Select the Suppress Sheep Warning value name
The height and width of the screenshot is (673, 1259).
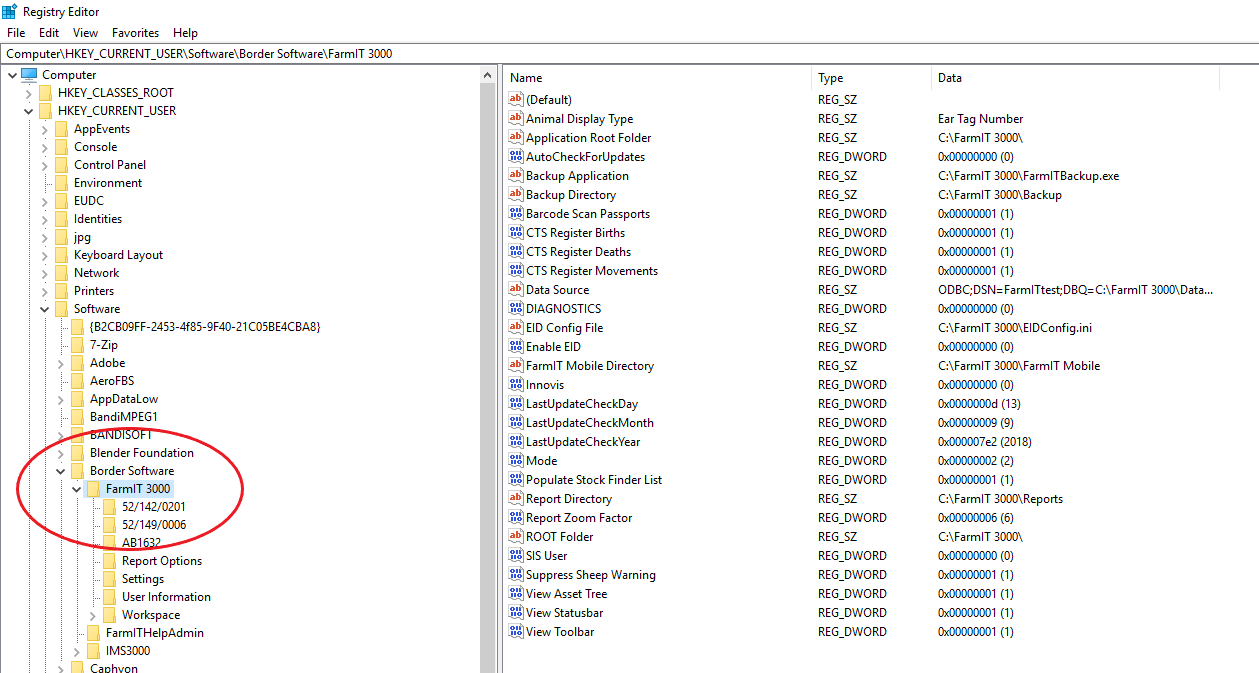tap(591, 575)
